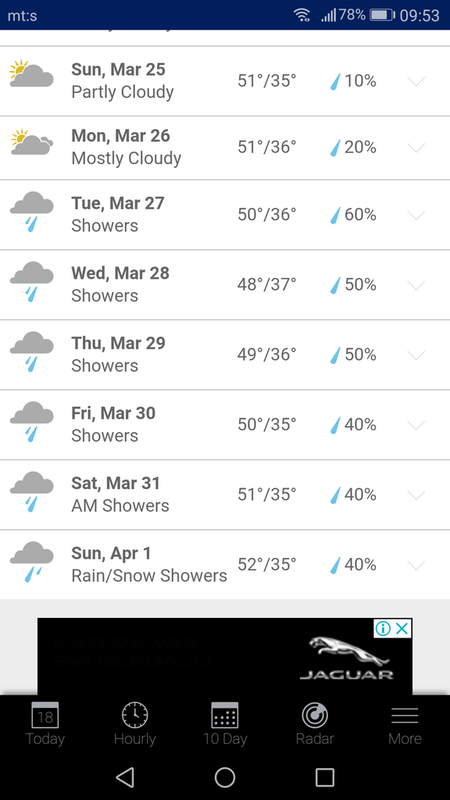Close the Jaguar ad with X
Viewport: 450px width, 800px height.
[x=403, y=629]
